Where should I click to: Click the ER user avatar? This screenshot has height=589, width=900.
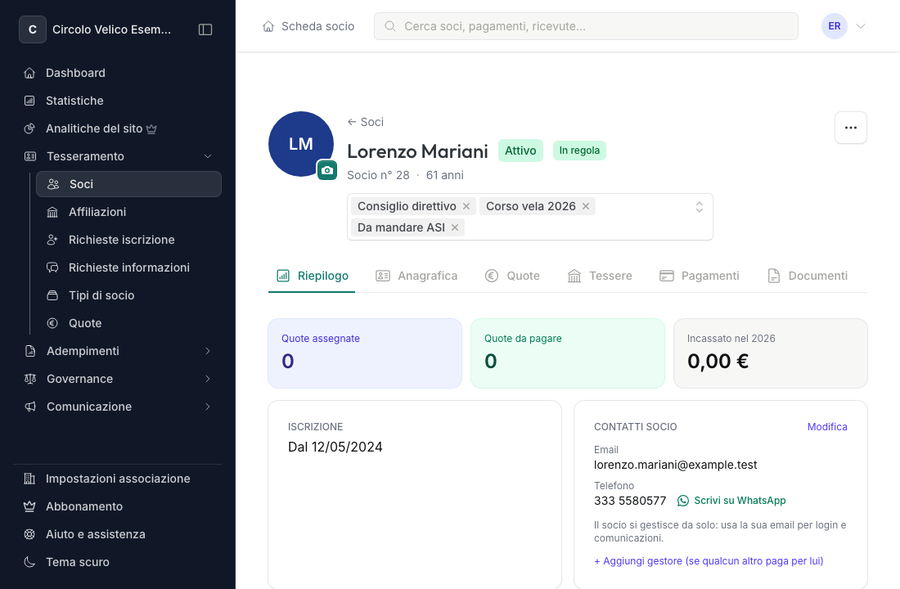(x=835, y=26)
